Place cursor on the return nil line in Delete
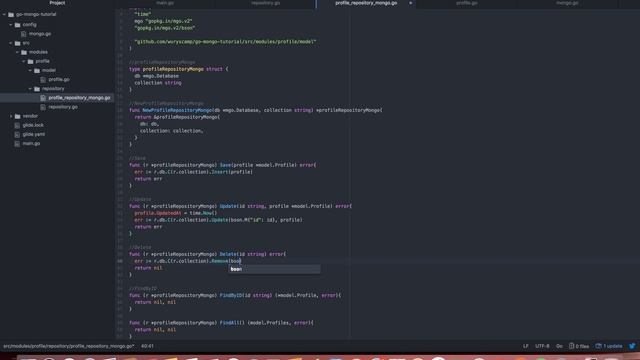 coord(149,268)
